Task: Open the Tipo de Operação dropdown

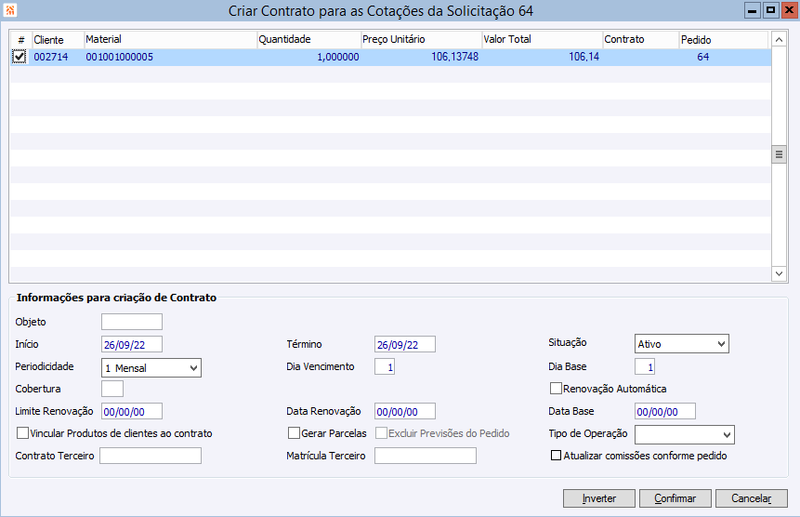Action: tap(684, 435)
